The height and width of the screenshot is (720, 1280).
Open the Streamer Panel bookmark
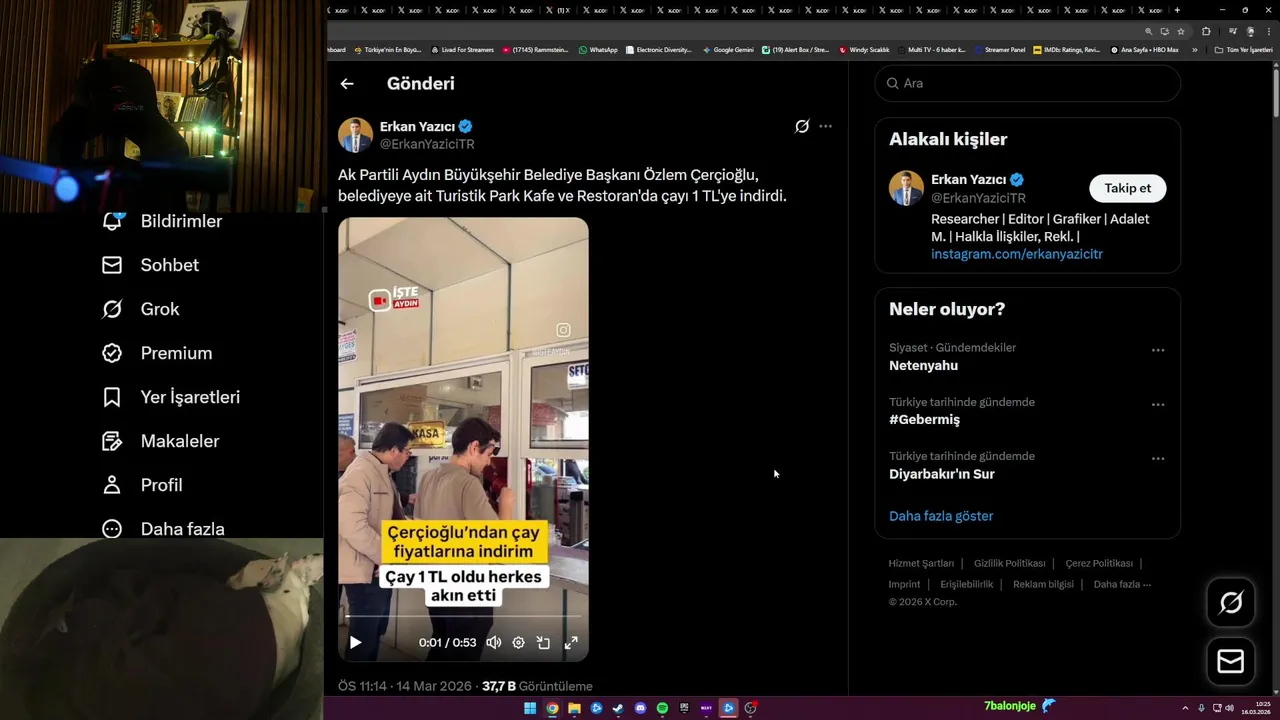tap(999, 49)
